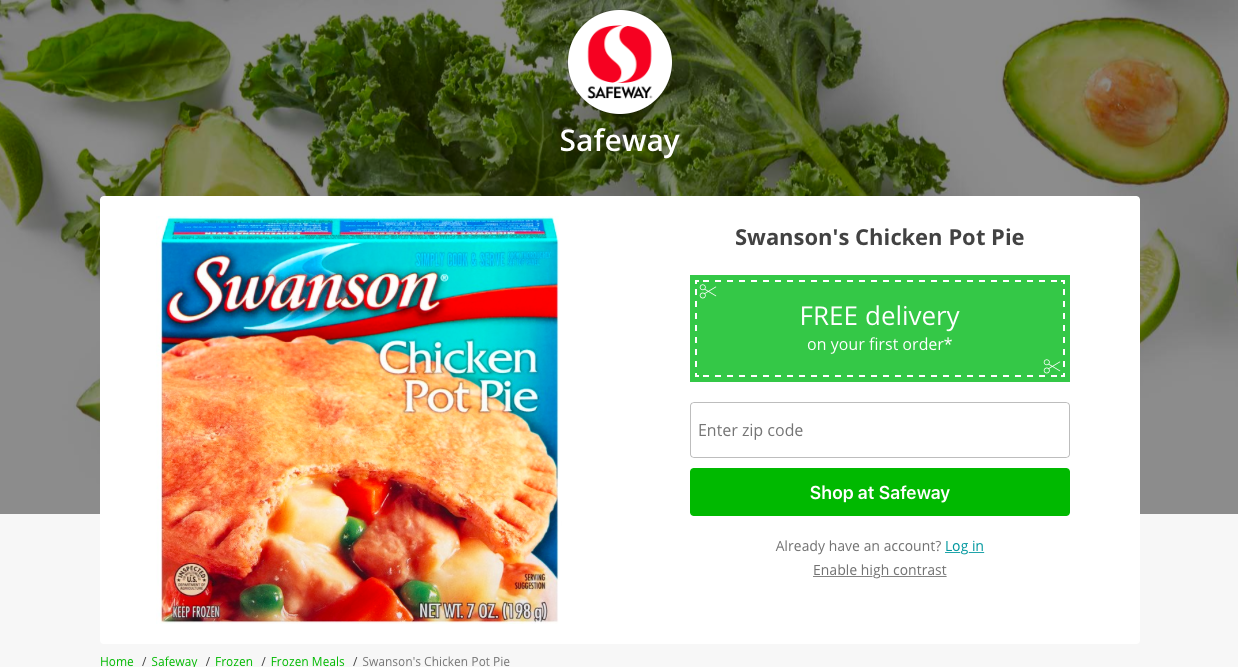The image size is (1238, 667).
Task: Click the upper-left scissors icon on the coupon
Action: tap(708, 291)
